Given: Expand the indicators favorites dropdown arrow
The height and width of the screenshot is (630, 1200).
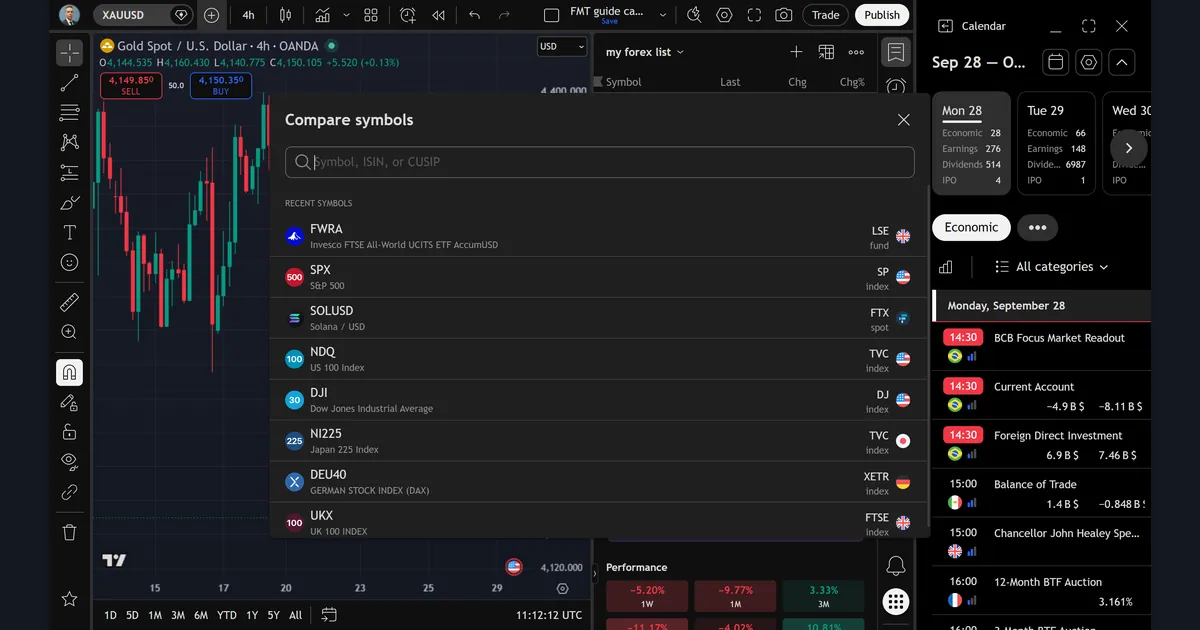Looking at the screenshot, I should click(x=347, y=15).
